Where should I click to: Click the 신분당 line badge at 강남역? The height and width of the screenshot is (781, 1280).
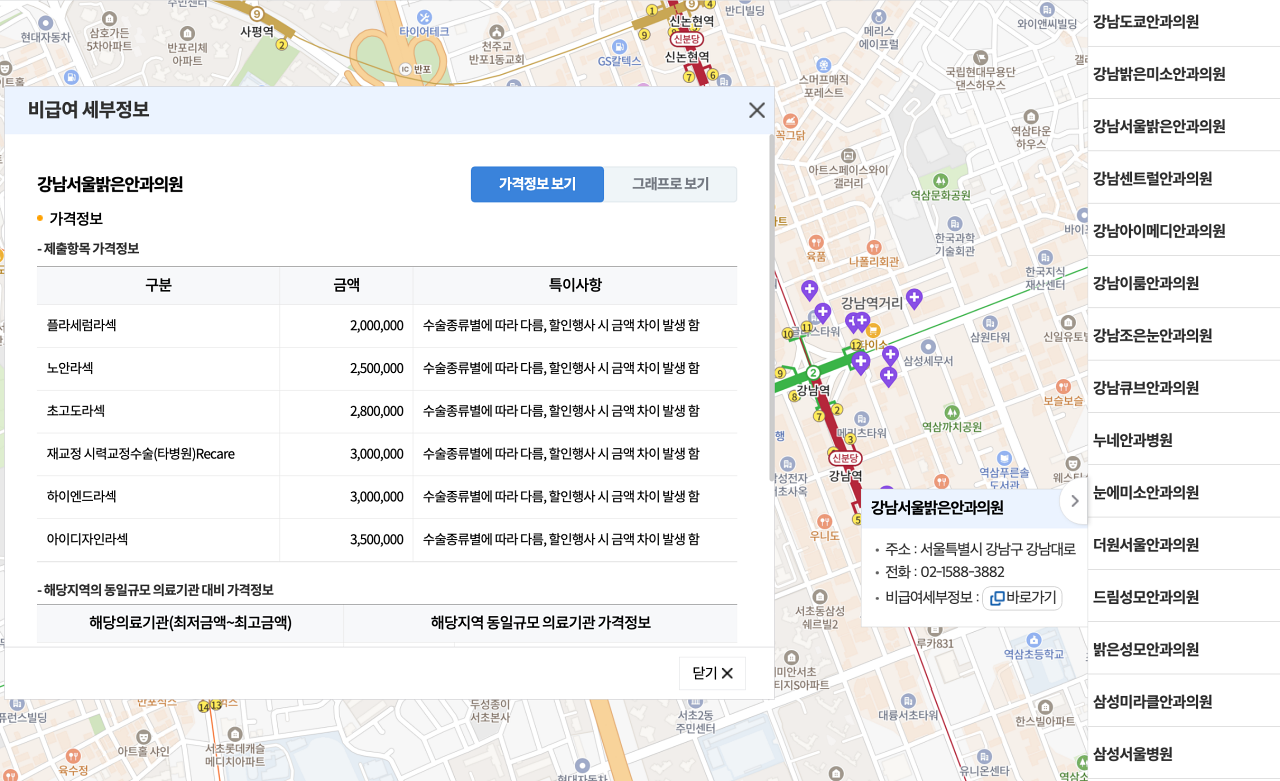tap(844, 458)
